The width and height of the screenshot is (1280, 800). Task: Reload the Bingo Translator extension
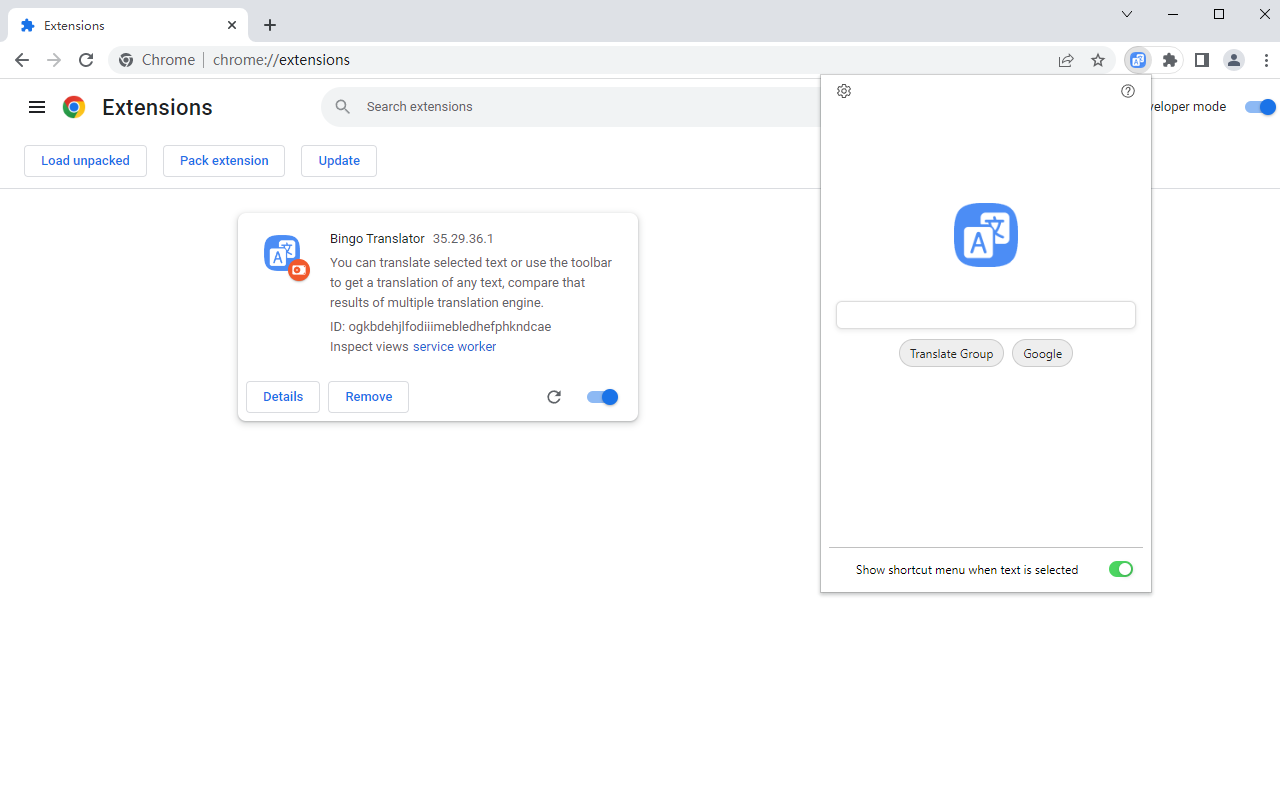[554, 397]
